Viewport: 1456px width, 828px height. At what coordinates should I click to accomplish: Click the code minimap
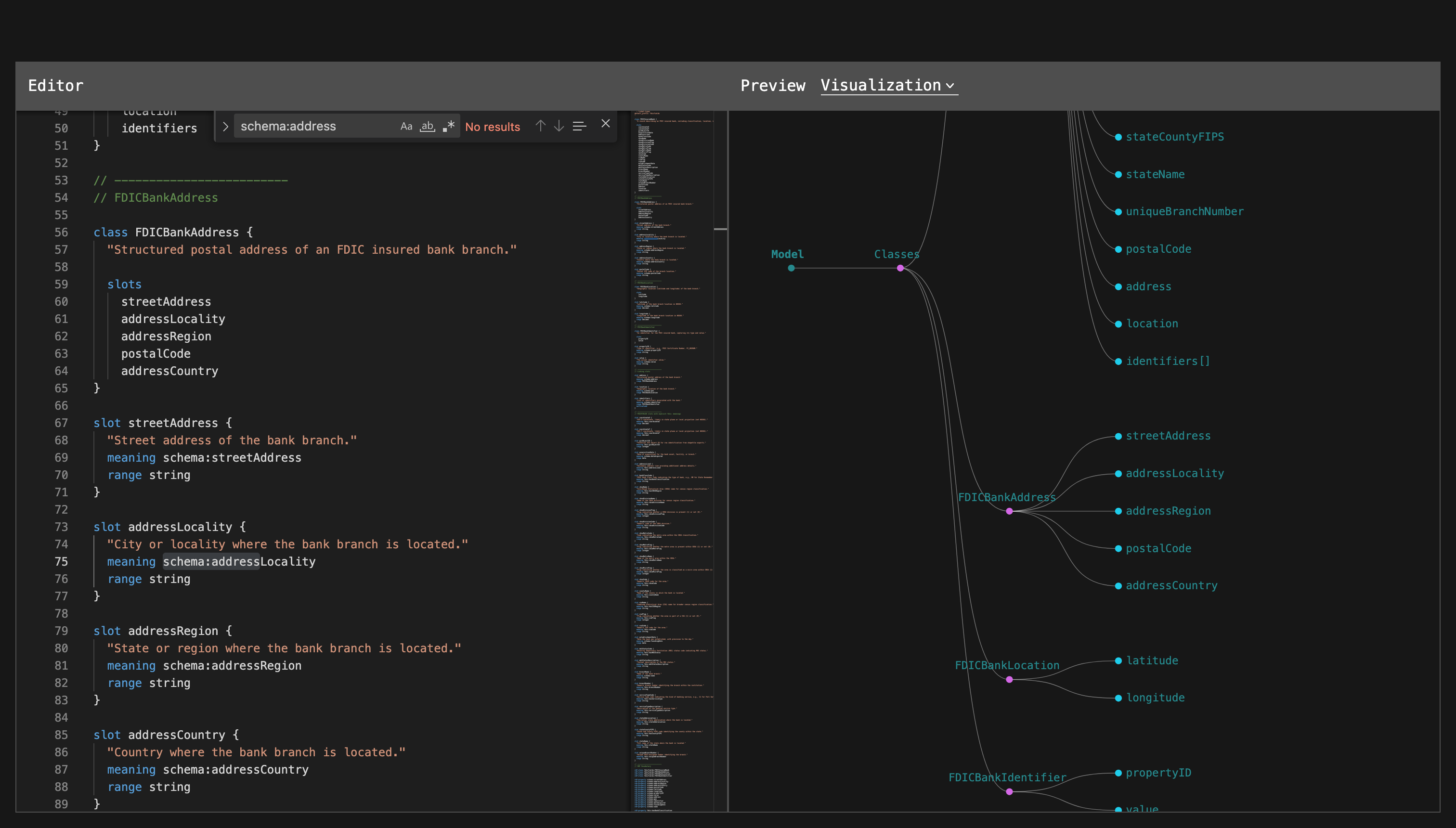click(673, 461)
